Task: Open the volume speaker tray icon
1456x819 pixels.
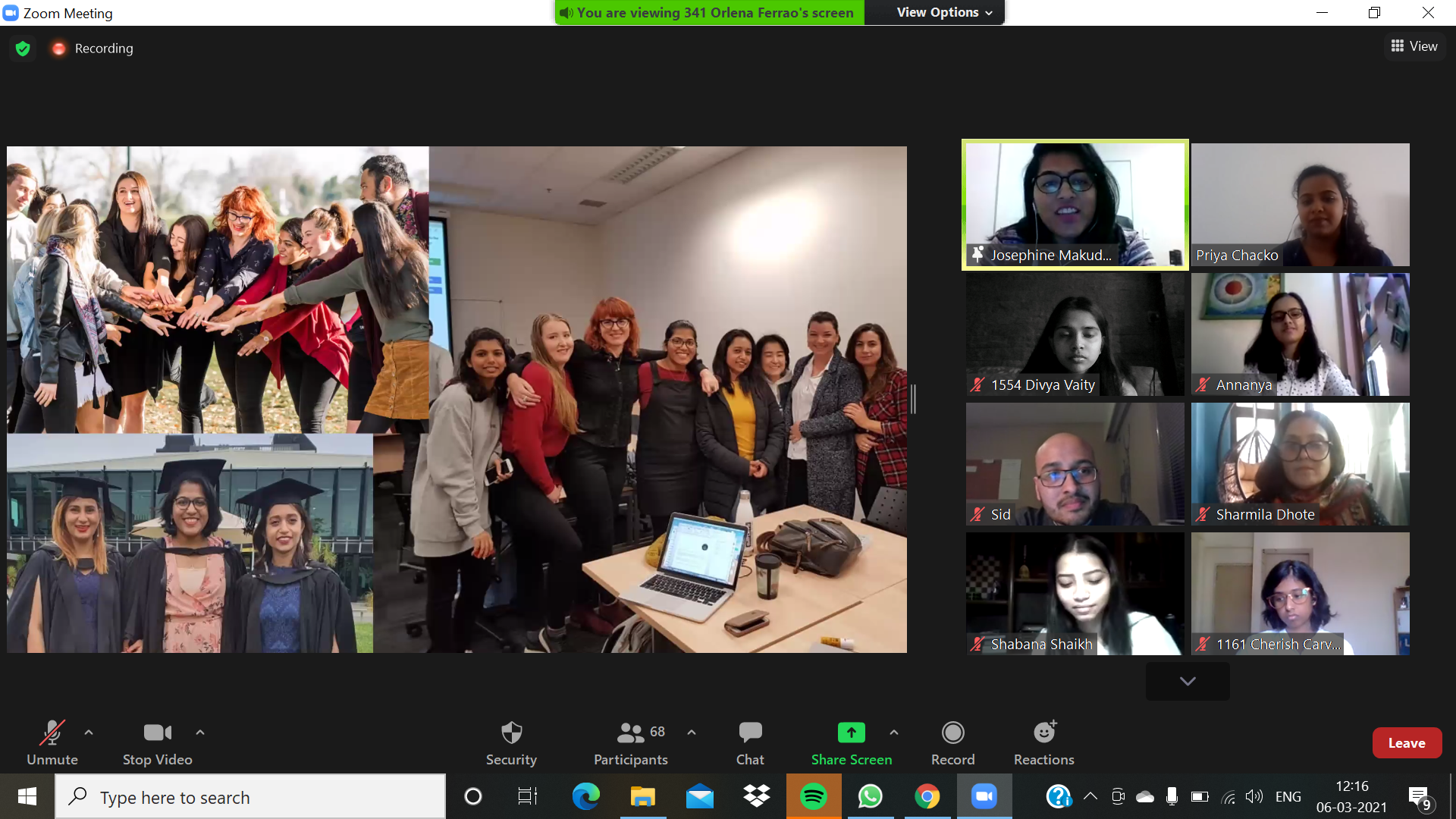Action: click(x=1254, y=796)
